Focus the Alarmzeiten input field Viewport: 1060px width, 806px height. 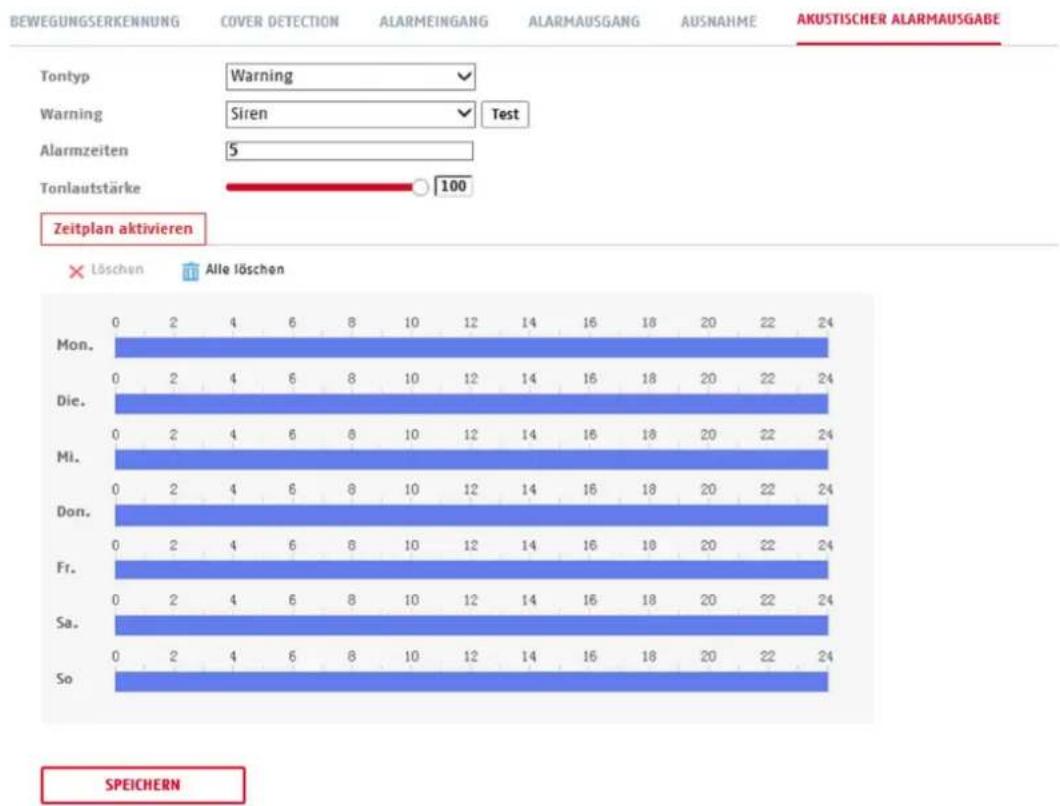350,150
